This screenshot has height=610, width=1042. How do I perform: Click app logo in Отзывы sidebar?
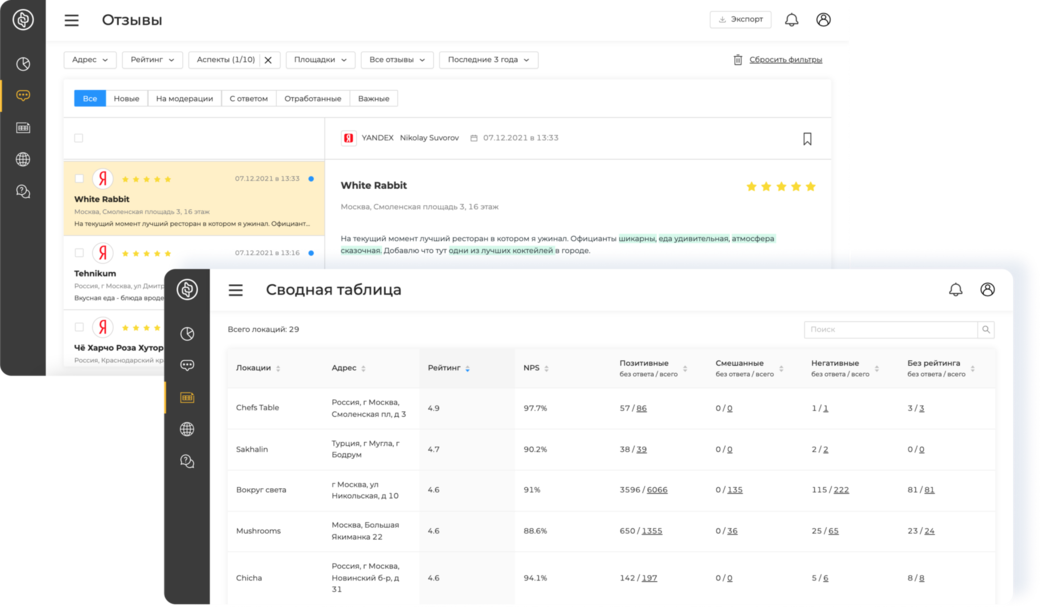23,19
